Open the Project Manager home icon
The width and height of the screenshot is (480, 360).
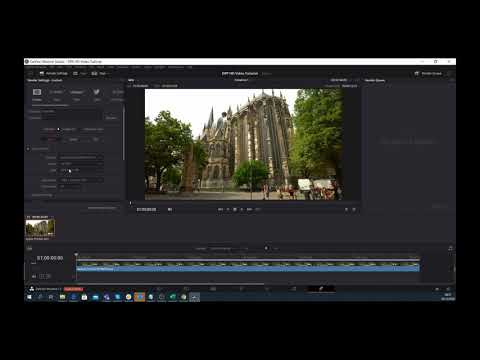(x=437, y=289)
